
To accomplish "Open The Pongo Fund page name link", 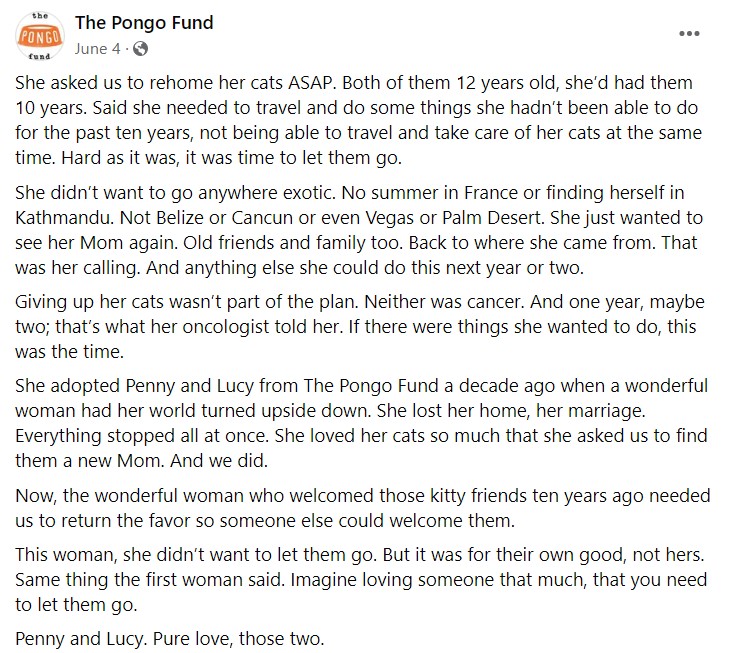I will pyautogui.click(x=144, y=23).
